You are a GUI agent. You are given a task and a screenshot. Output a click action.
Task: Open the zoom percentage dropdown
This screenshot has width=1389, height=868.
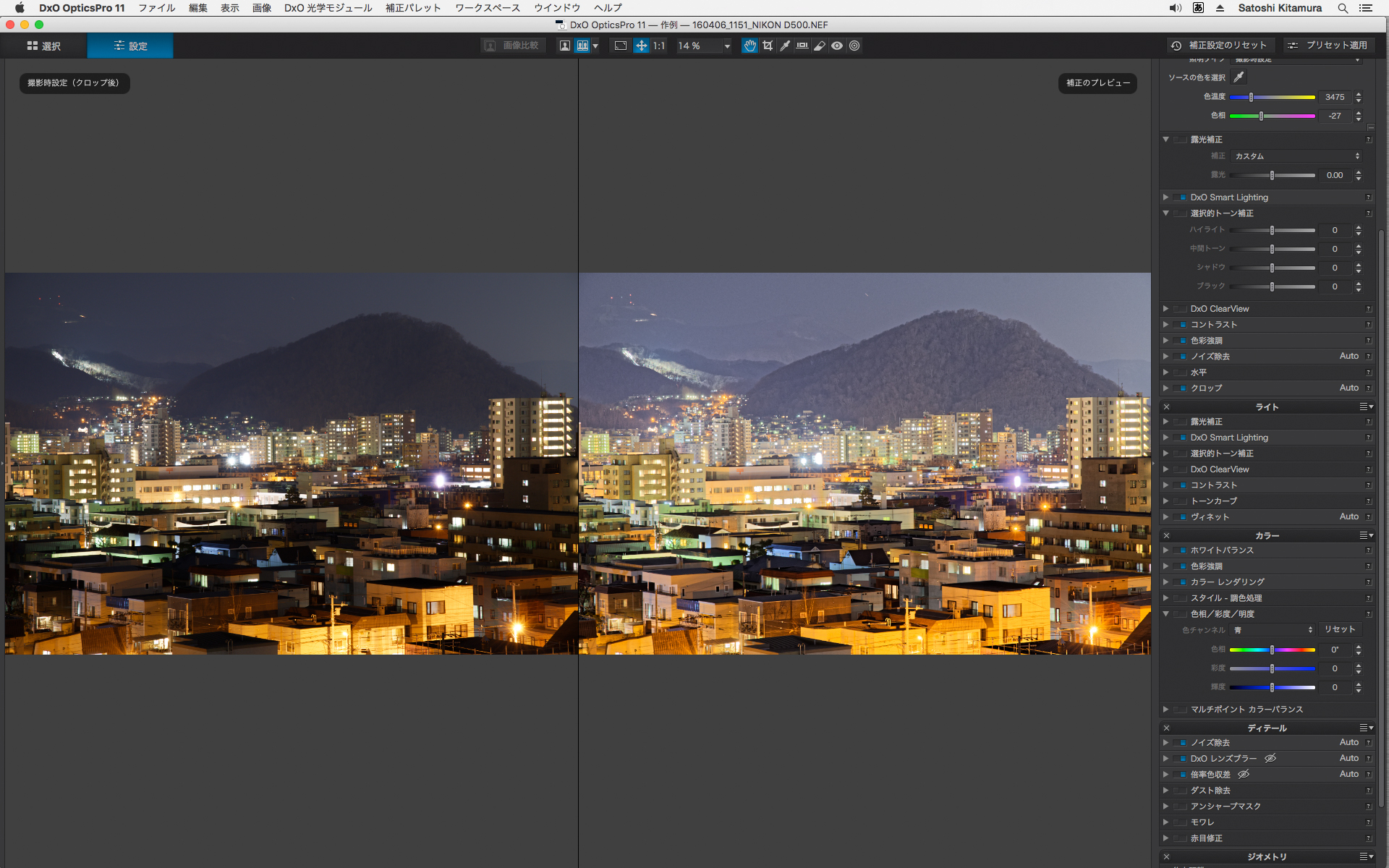(x=726, y=46)
